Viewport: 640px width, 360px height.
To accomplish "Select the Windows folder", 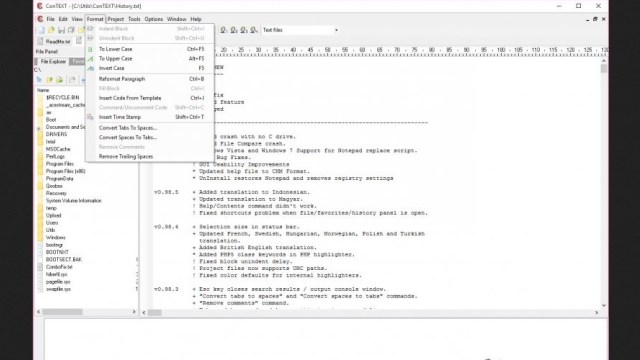I will (56, 237).
